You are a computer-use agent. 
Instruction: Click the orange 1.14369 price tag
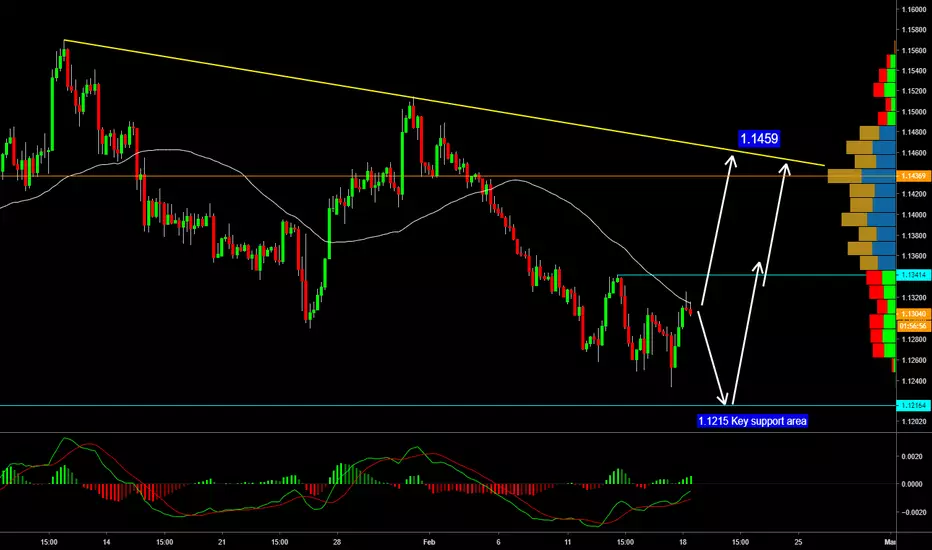(914, 176)
